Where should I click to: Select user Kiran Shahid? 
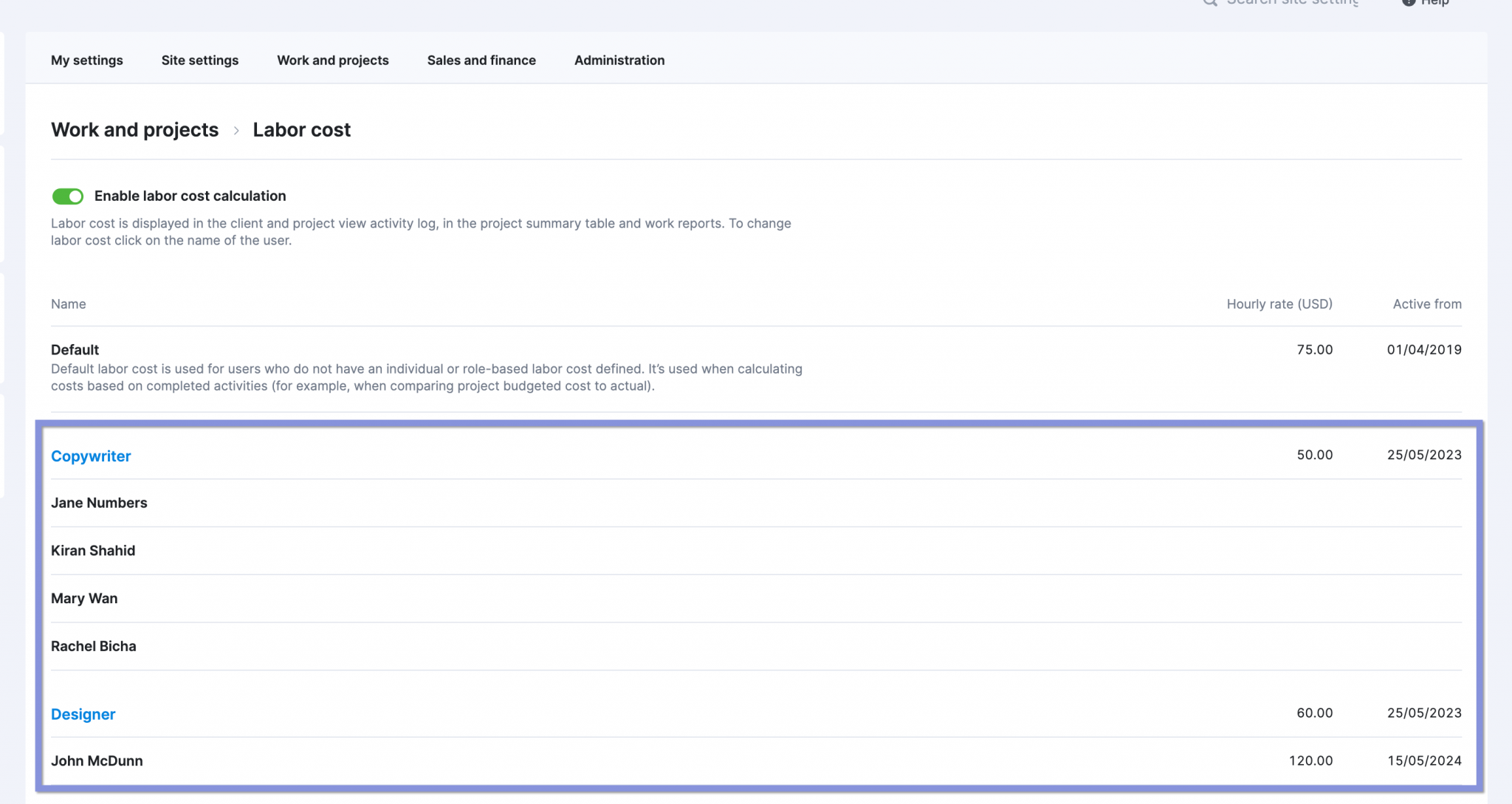coord(93,550)
